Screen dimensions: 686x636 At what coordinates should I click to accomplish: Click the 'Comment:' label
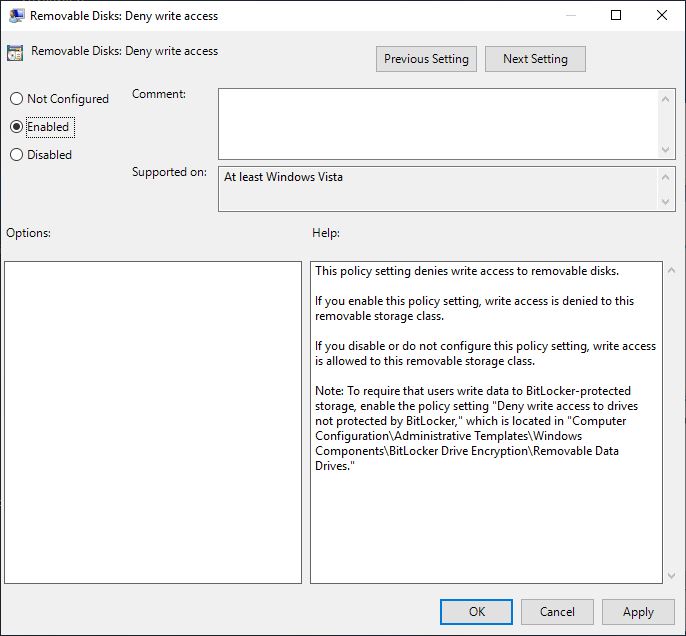pyautogui.click(x=159, y=94)
